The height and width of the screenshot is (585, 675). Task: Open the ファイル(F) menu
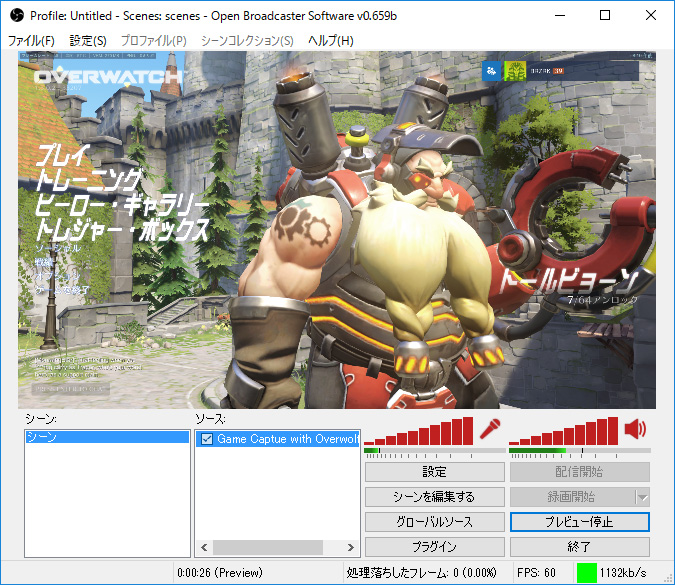click(x=32, y=40)
